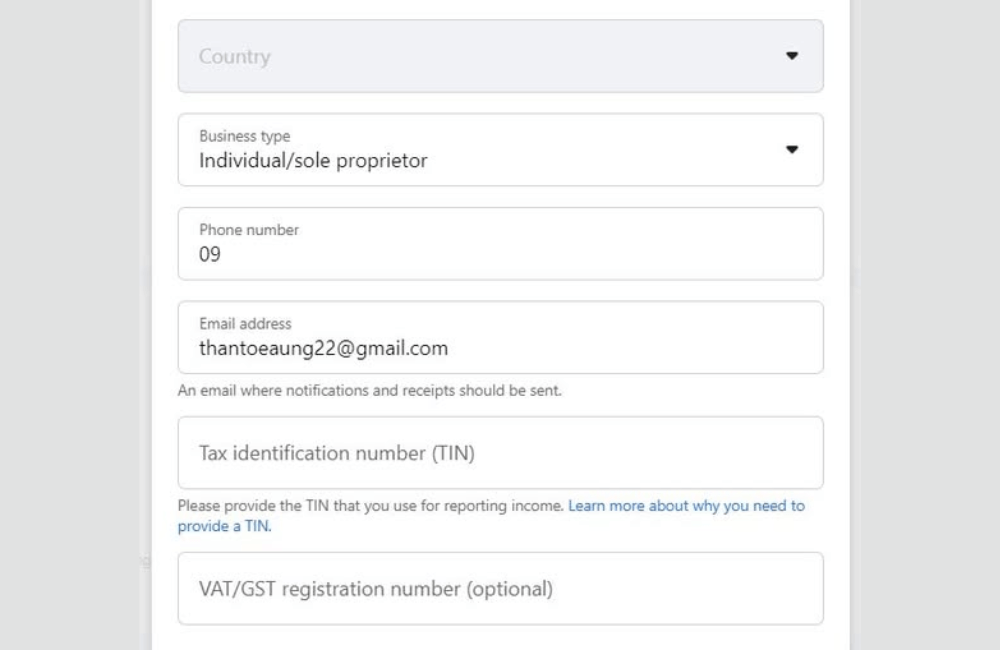Click the 'Phone number' field label
This screenshot has height=650, width=1000.
[x=248, y=230]
